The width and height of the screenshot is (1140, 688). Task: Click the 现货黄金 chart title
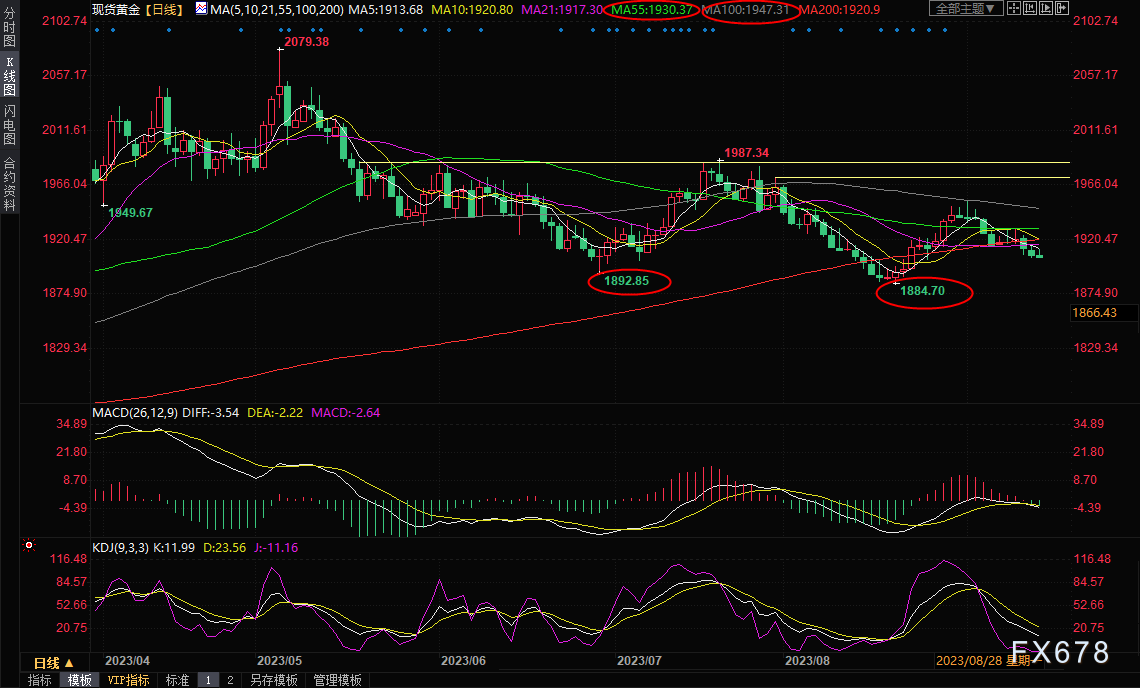click(x=116, y=9)
